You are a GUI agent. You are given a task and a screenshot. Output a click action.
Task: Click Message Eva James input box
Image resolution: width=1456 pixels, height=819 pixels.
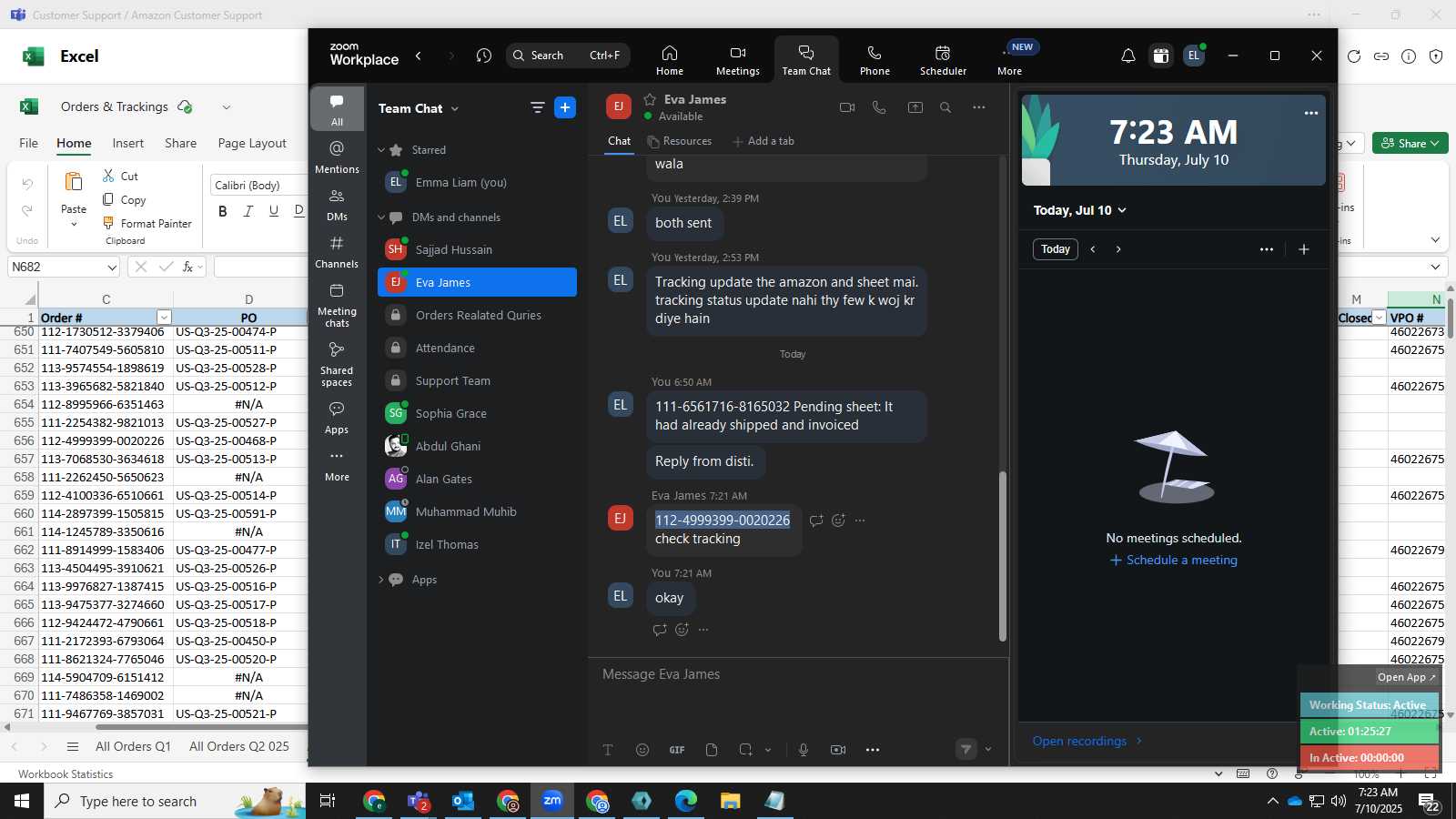[798, 674]
